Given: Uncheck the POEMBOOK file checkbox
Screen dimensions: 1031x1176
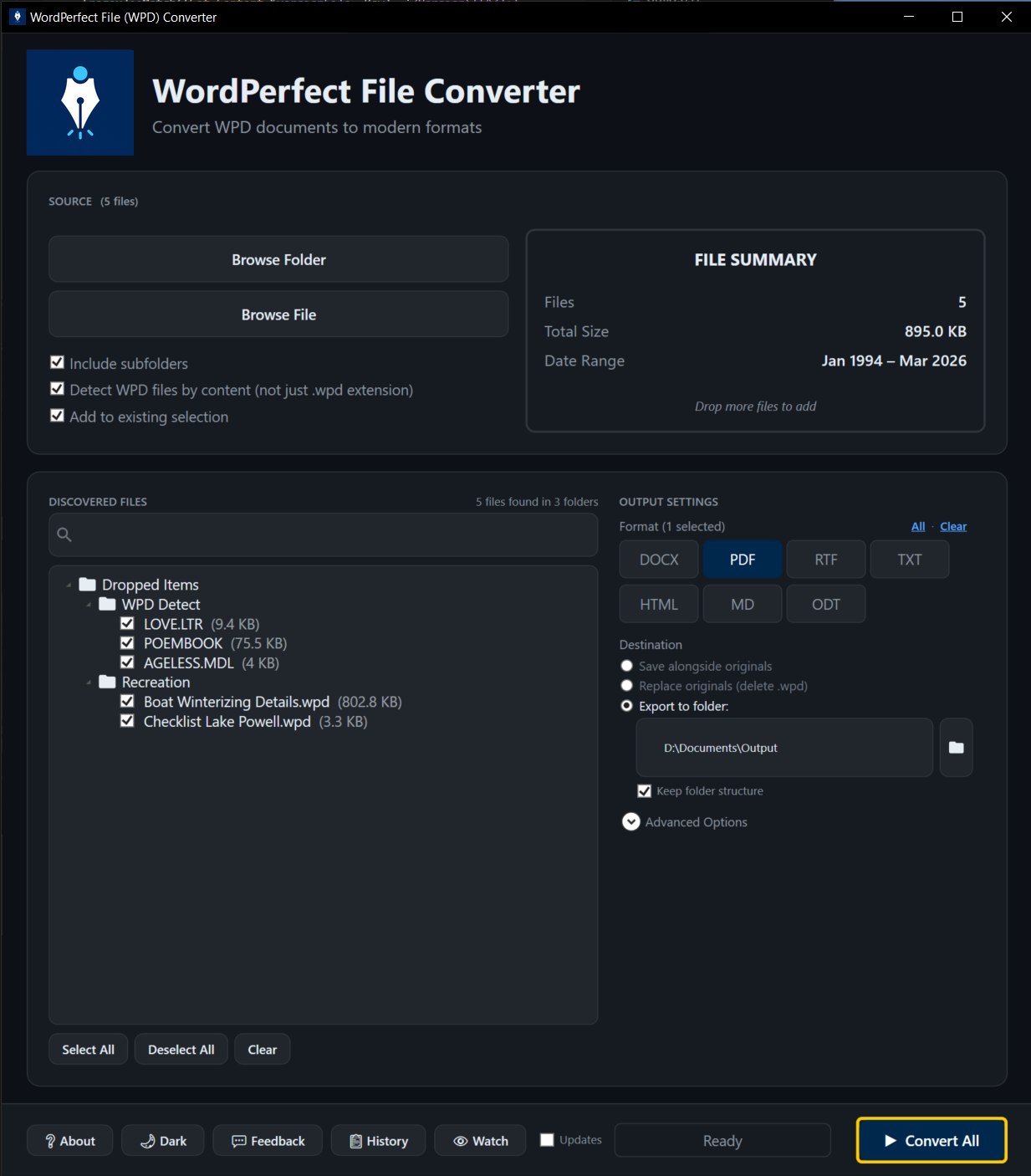Looking at the screenshot, I should pos(127,643).
